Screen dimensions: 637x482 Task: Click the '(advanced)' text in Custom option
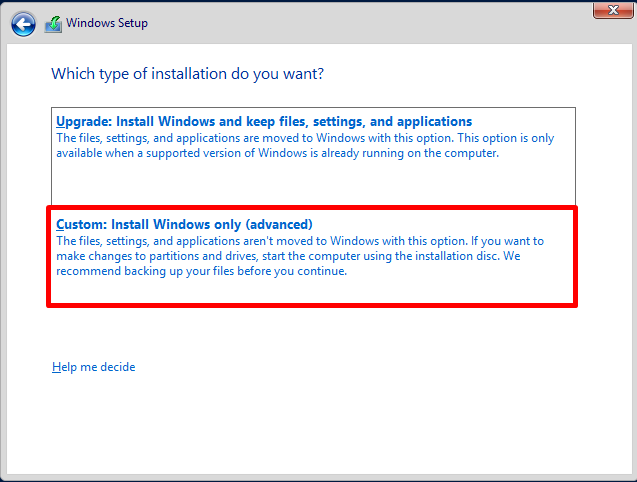[x=279, y=224]
